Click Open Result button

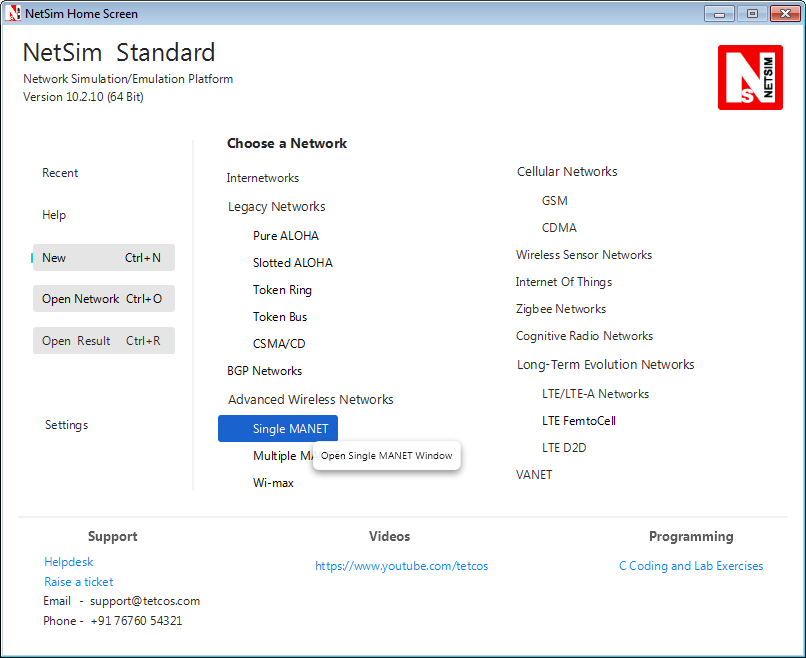tap(104, 341)
